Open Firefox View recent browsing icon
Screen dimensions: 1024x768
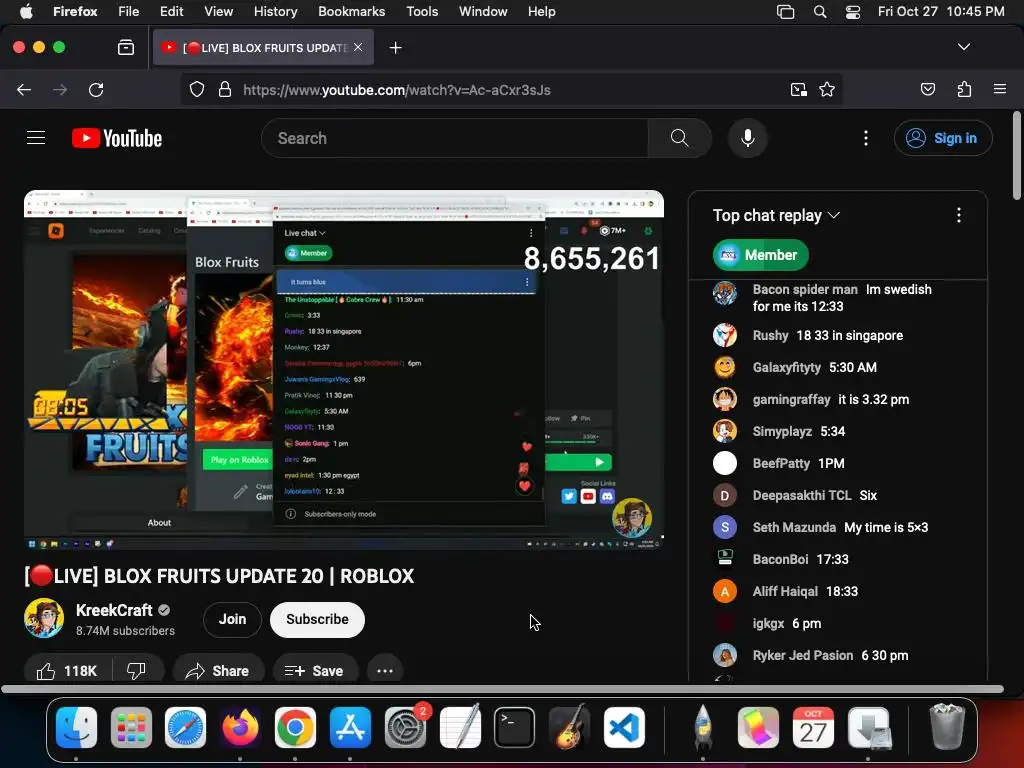click(125, 48)
